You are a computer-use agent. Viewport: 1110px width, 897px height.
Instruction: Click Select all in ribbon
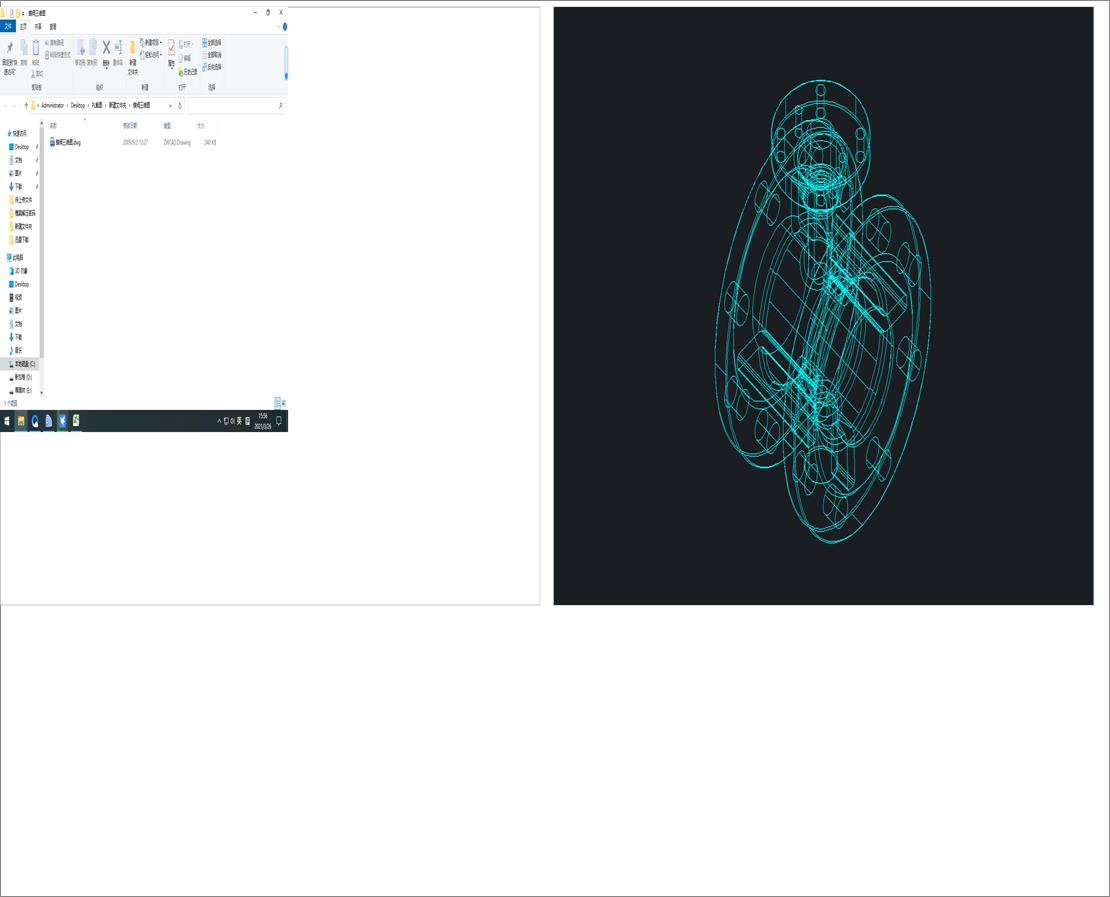(x=212, y=42)
